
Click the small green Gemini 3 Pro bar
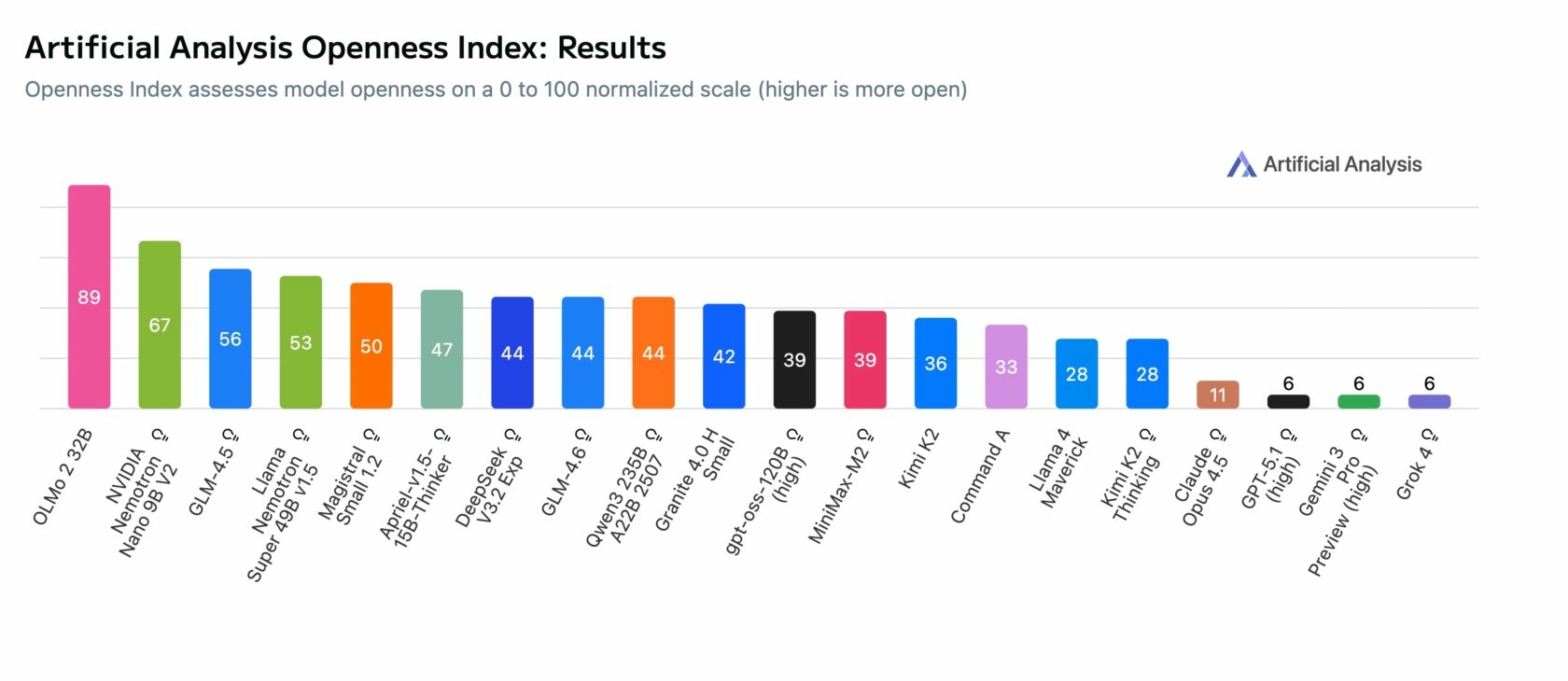1359,401
